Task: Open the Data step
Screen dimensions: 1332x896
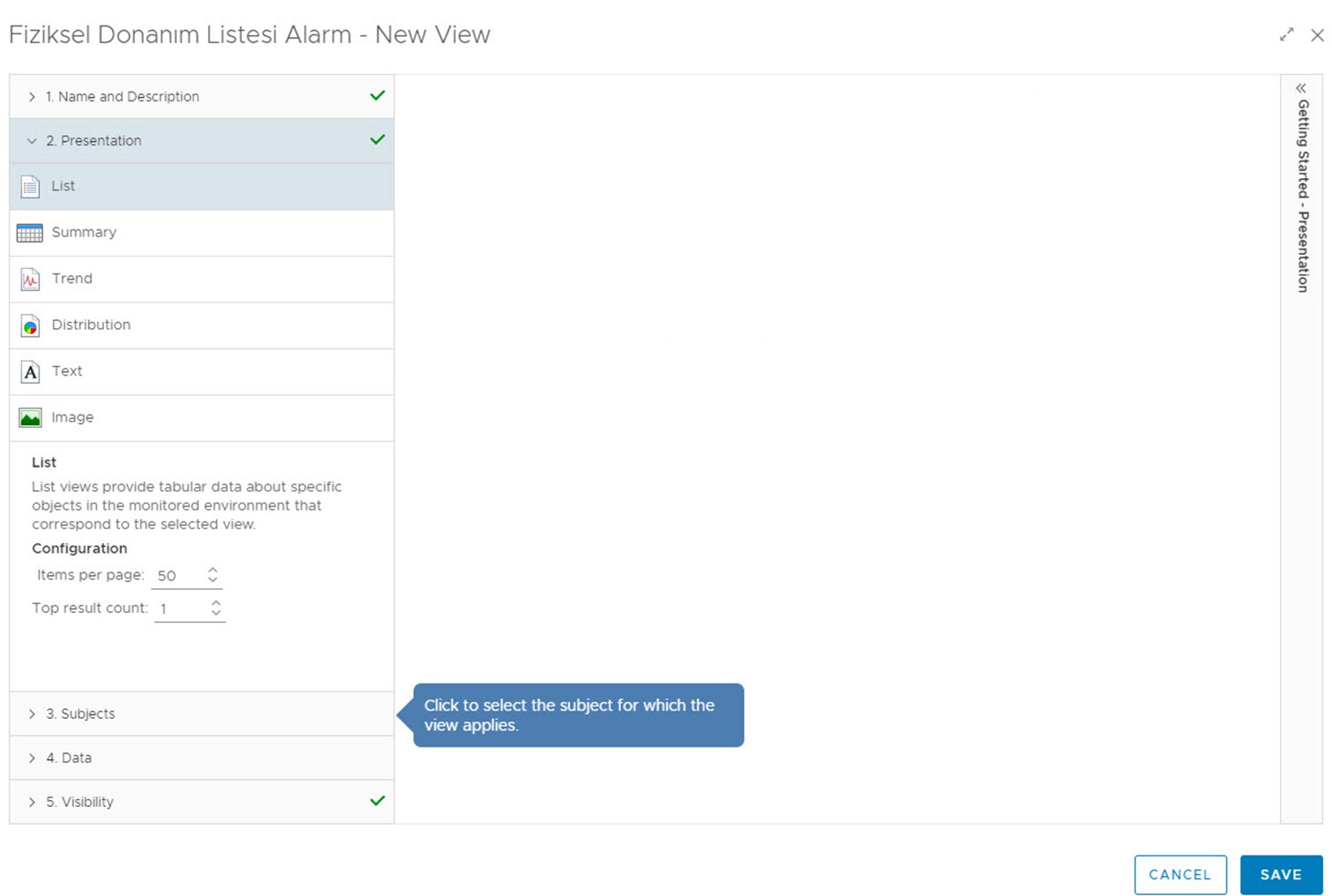Action: (x=69, y=758)
